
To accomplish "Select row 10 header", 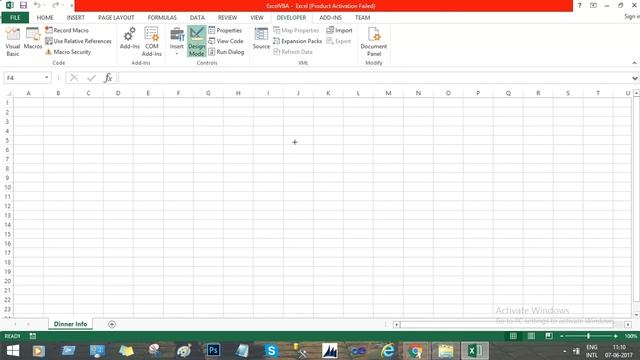I will pos(7,187).
